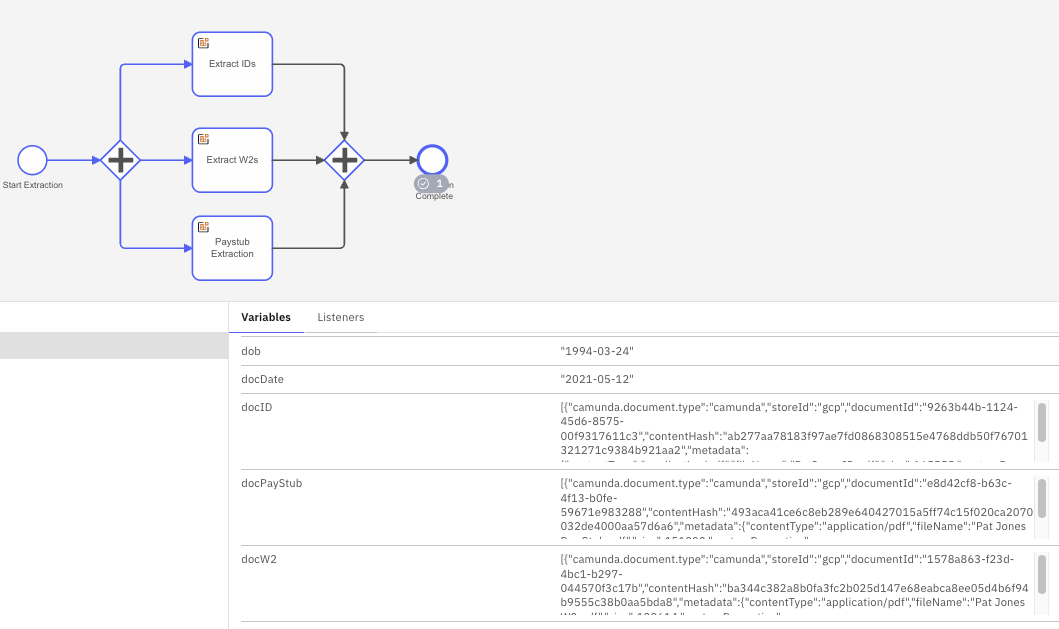The image size is (1059, 629).
Task: Select the blue end event circle labeled Complete
Action: coord(432,159)
